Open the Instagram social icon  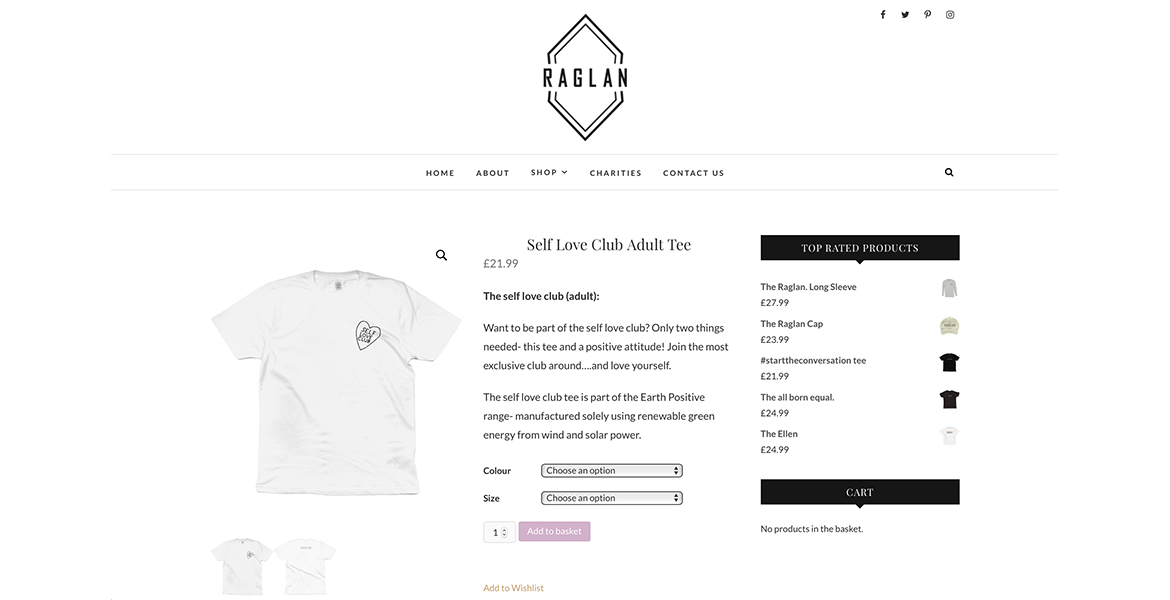pyautogui.click(x=950, y=14)
